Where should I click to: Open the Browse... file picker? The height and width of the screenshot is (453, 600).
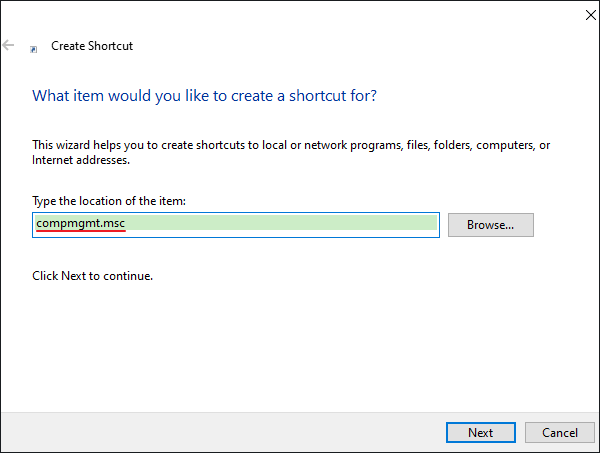coord(491,225)
